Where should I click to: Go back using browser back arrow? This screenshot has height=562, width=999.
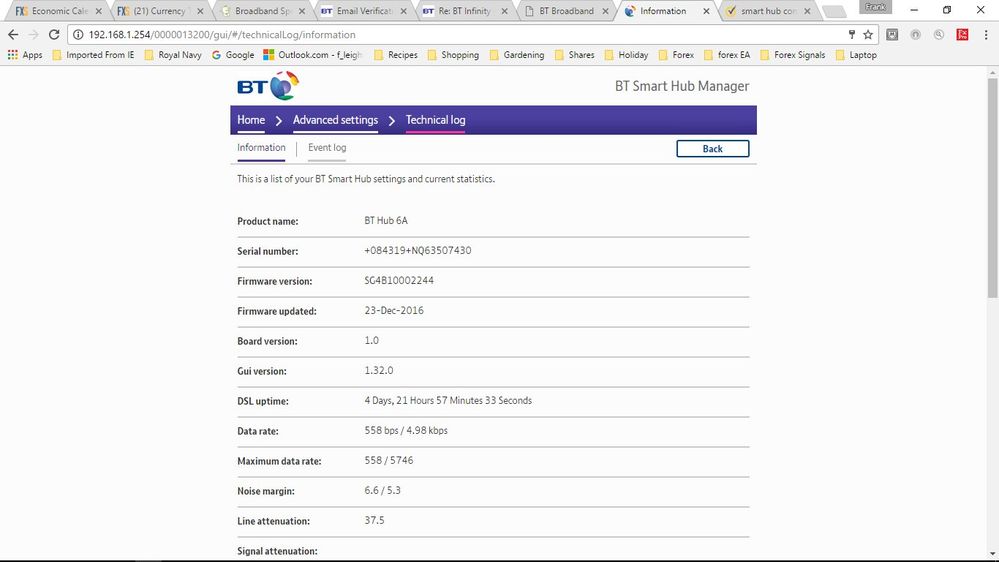(x=13, y=34)
